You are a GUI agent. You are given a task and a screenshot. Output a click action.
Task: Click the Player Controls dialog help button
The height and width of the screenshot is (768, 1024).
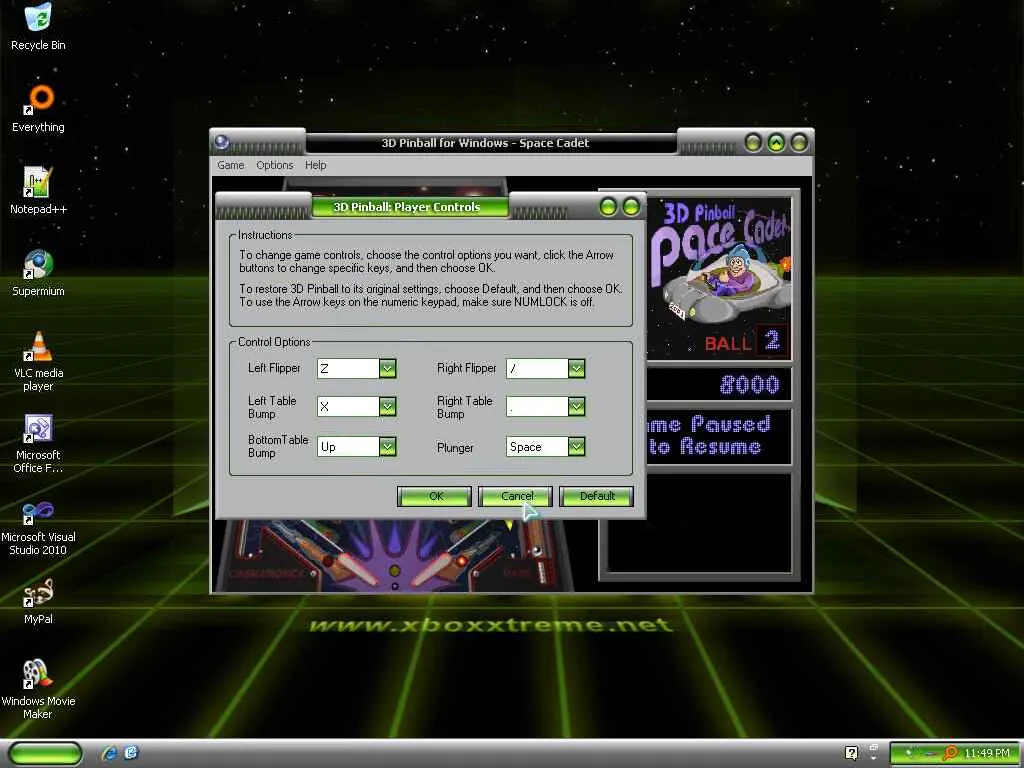point(608,207)
